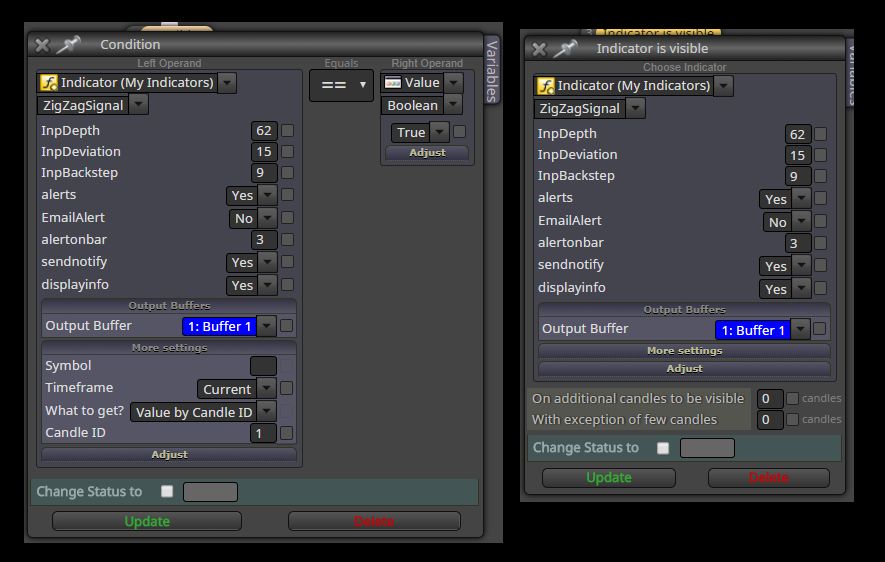Toggle InpDepth checkbox in Indicator is visible window
Image resolution: width=885 pixels, height=562 pixels.
tap(821, 134)
